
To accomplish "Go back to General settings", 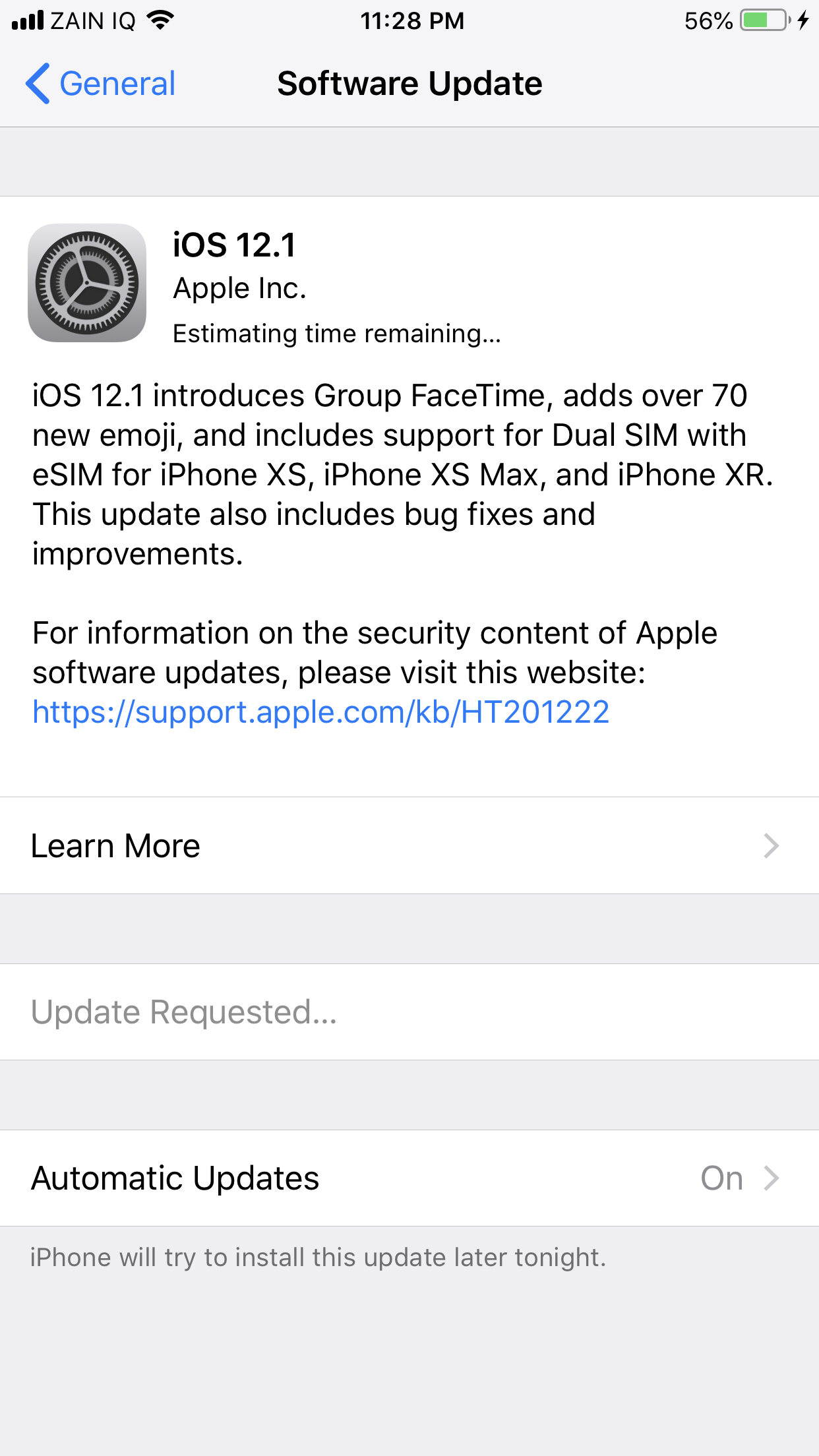I will coord(100,84).
